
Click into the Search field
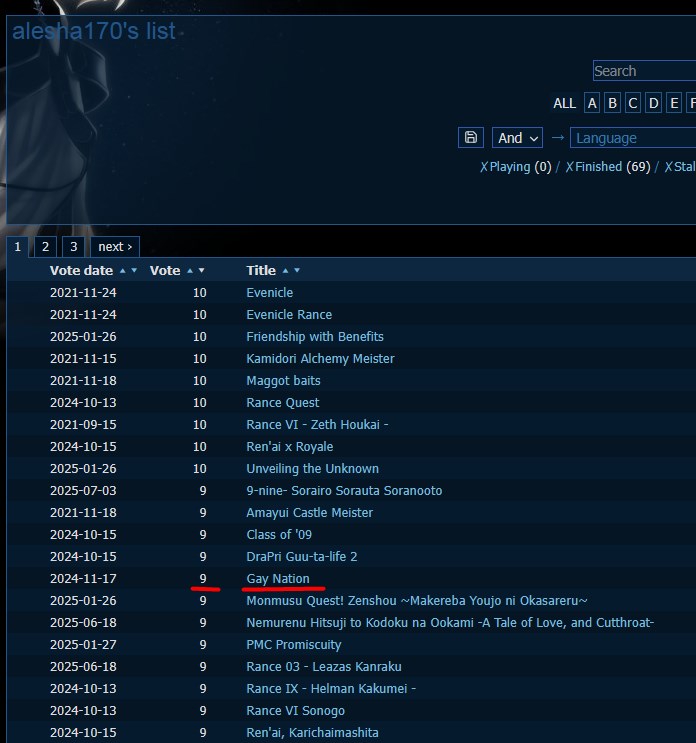(x=644, y=71)
